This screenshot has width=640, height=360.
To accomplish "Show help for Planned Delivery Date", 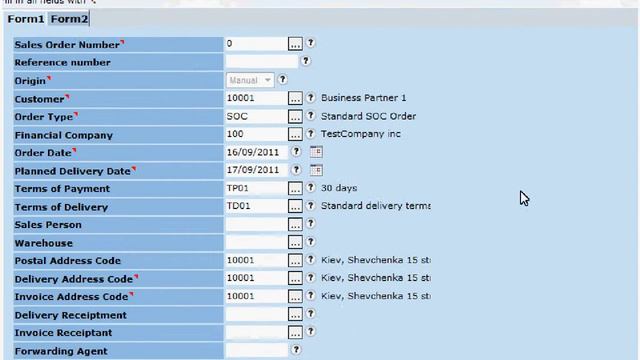I will 296,169.
